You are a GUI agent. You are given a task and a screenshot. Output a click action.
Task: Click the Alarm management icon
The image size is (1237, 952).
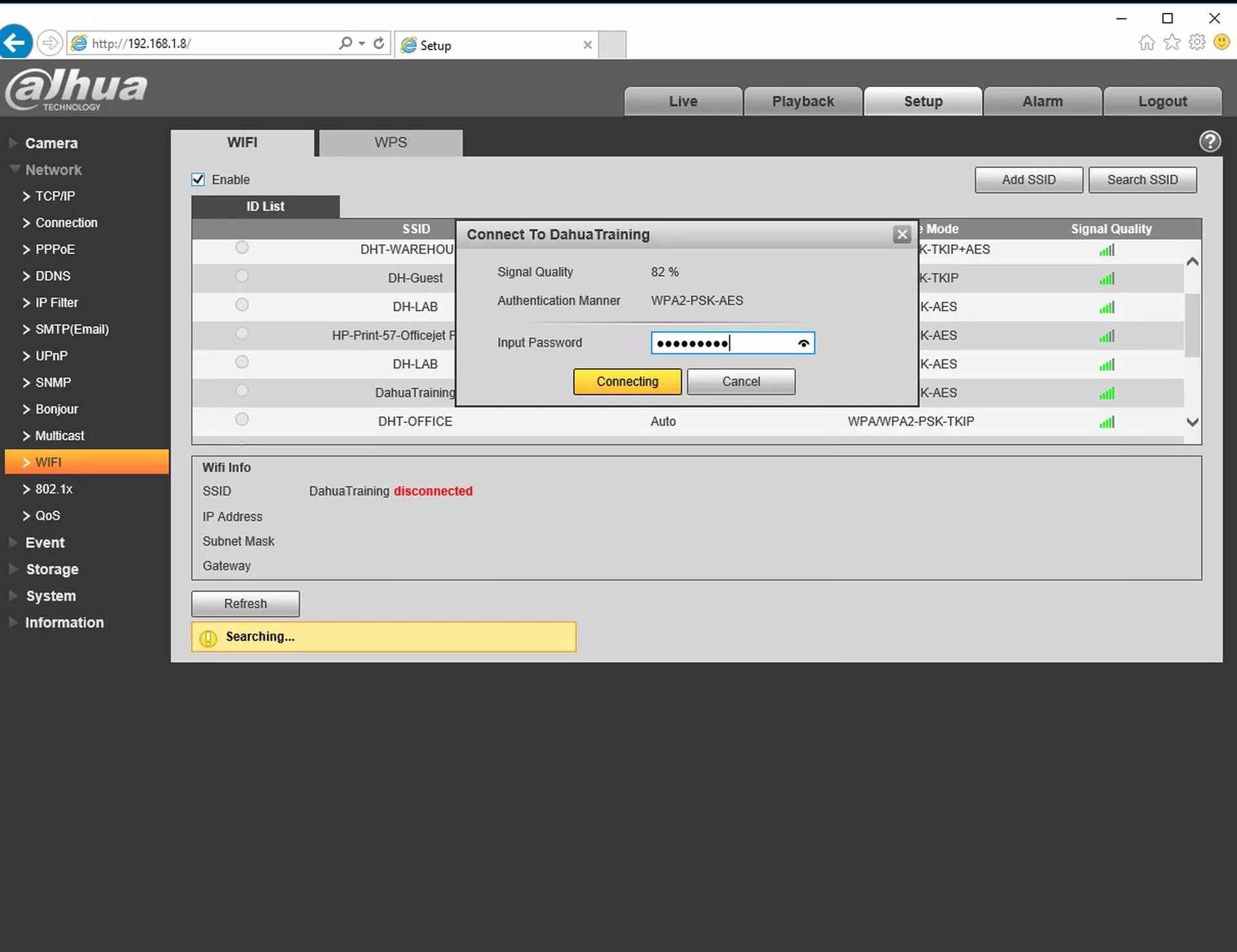1043,101
